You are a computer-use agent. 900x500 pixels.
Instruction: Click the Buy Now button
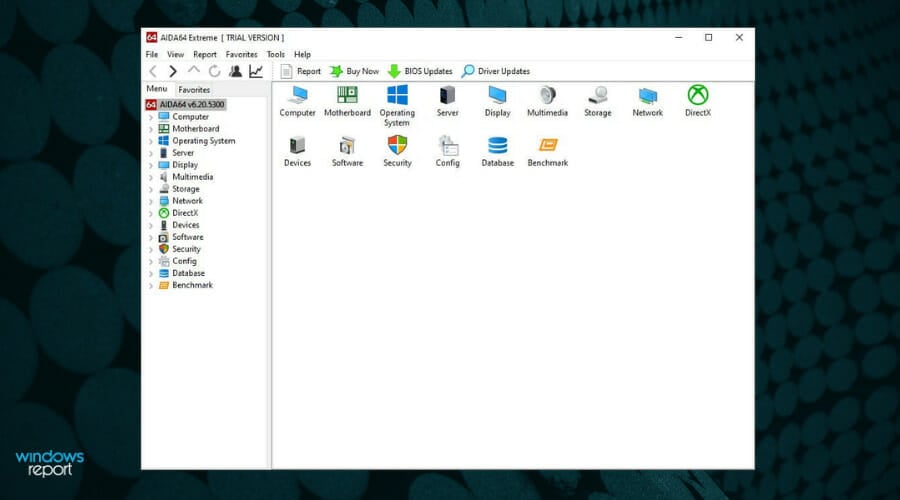click(x=354, y=71)
